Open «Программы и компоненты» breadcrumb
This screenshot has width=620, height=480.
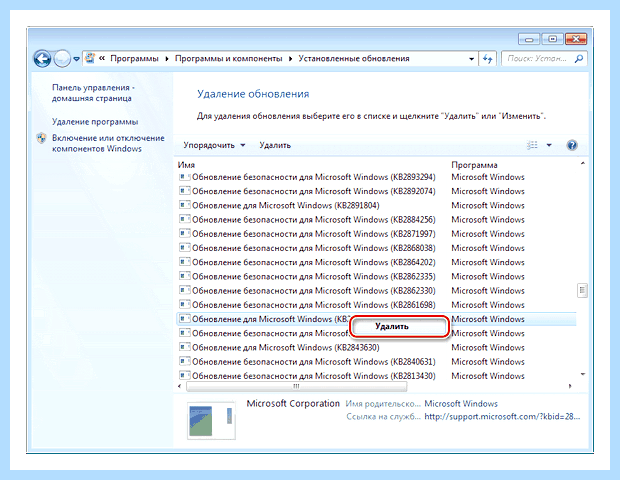[229, 59]
